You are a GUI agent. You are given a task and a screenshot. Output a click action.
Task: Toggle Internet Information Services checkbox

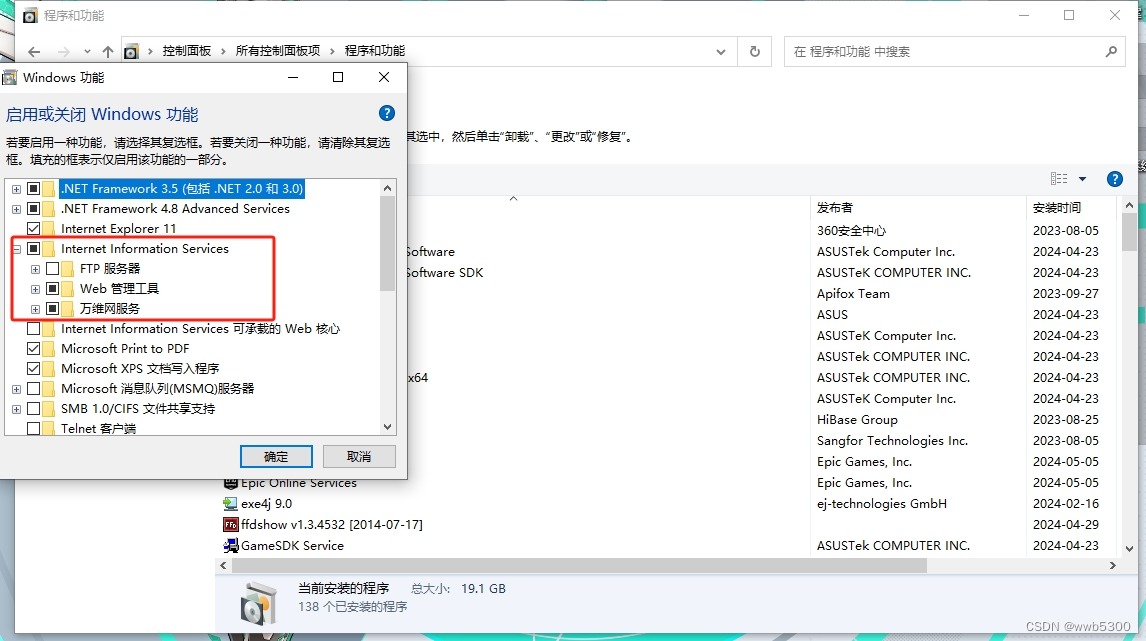(34, 249)
